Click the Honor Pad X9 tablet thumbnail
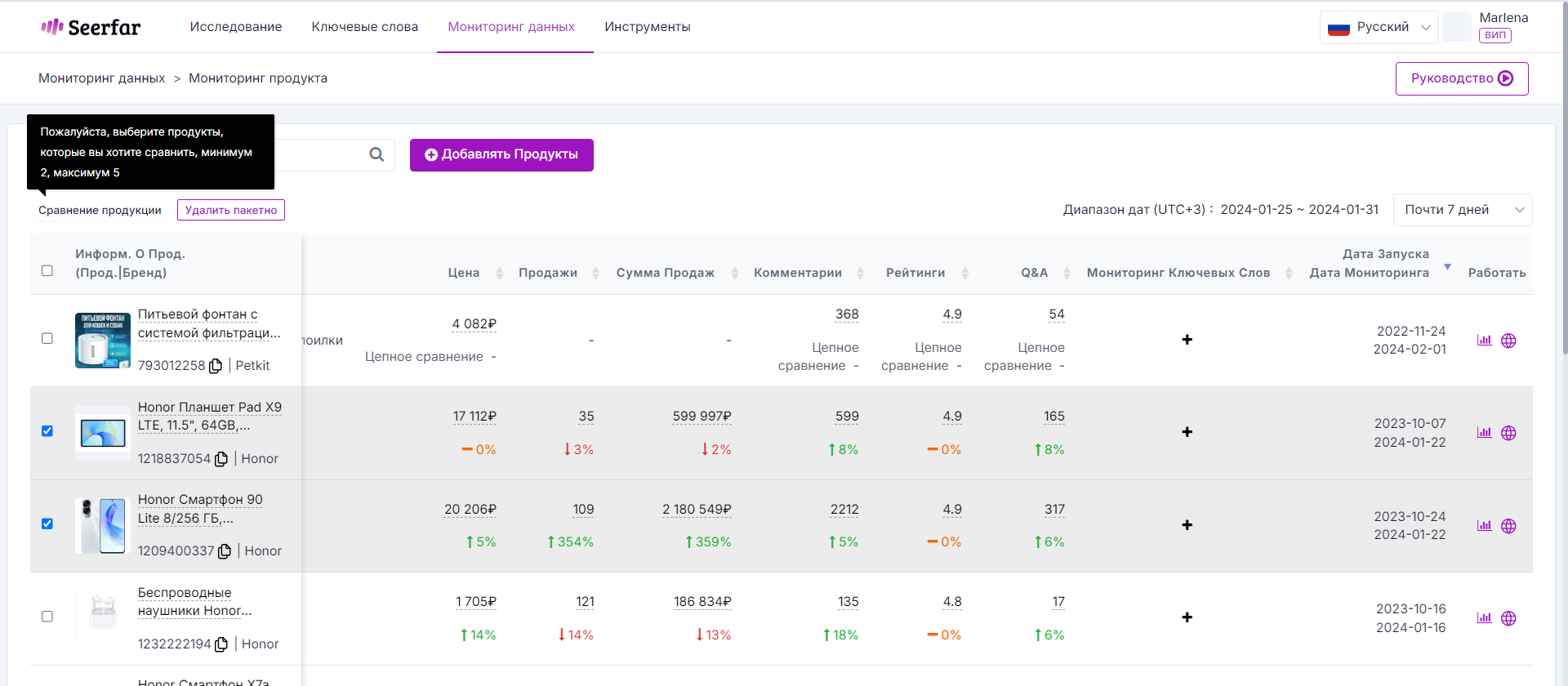 point(103,433)
